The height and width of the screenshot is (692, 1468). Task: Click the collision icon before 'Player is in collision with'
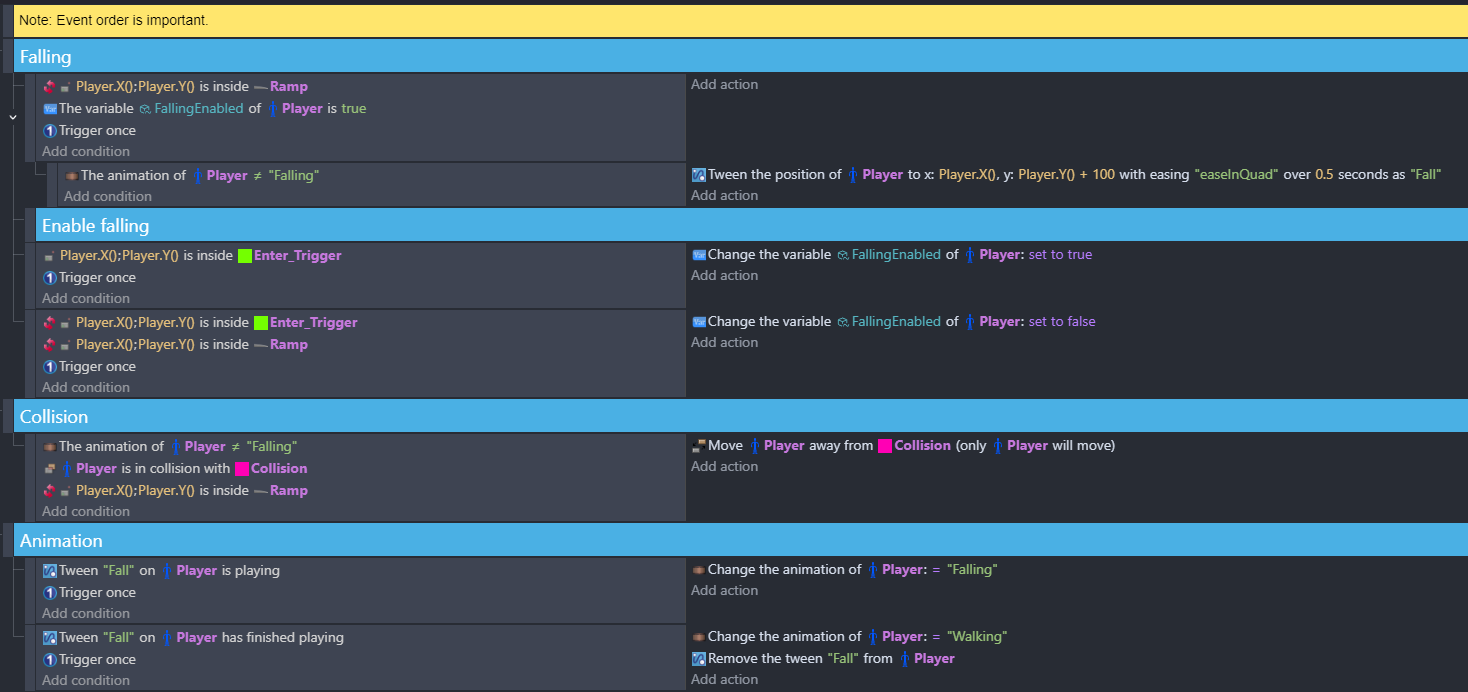point(50,469)
